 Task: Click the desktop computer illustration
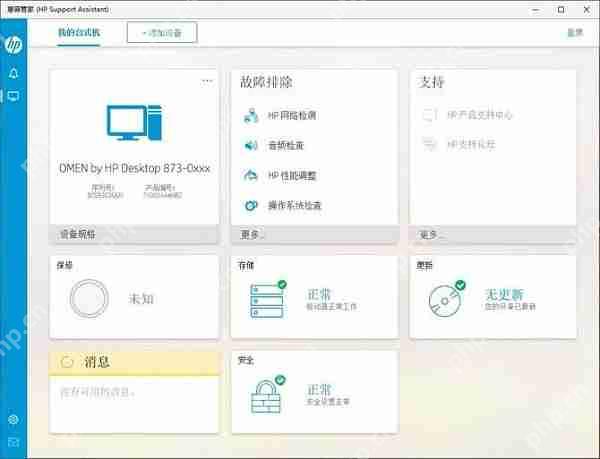tap(134, 122)
